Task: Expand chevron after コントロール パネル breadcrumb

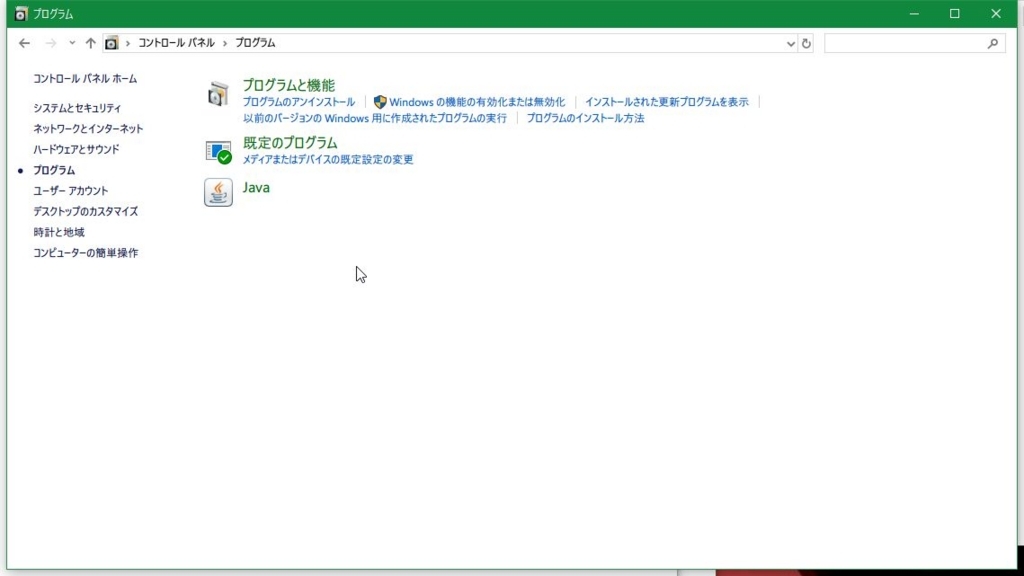Action: [x=225, y=43]
